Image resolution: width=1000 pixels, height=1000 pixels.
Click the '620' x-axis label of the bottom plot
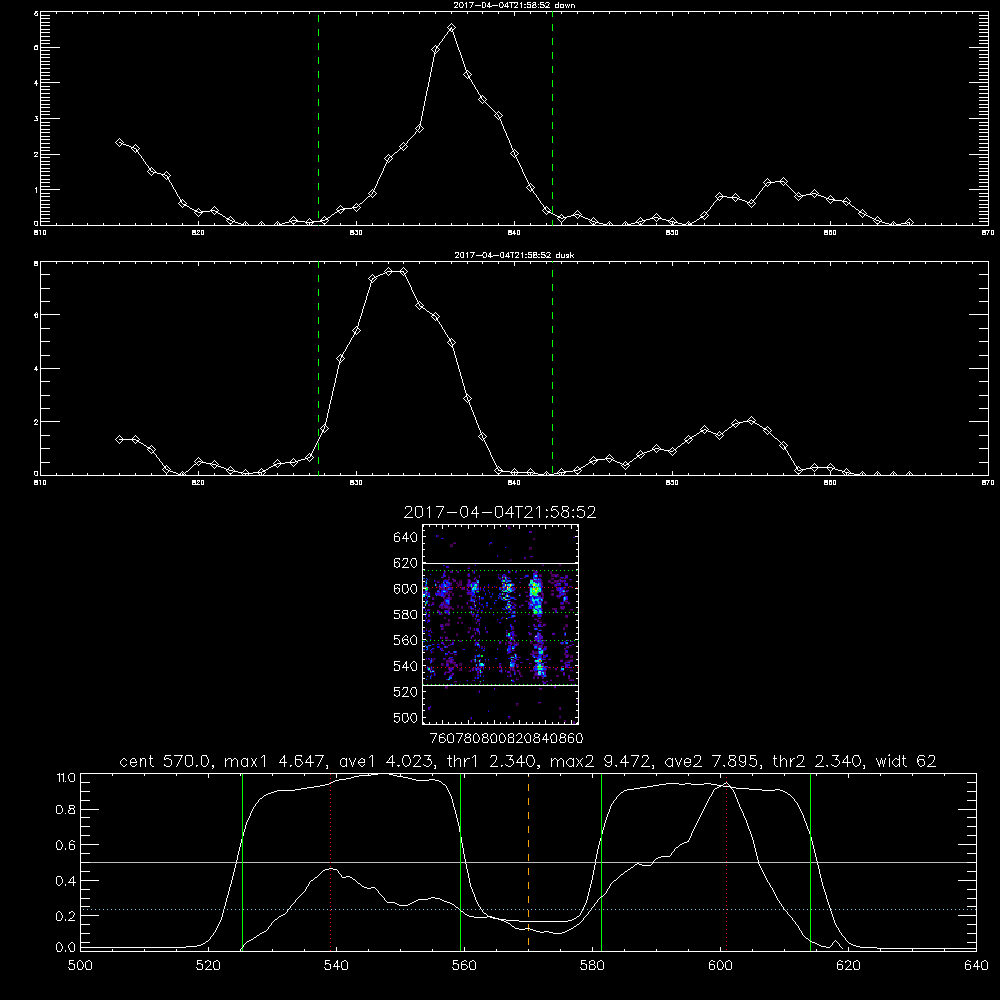click(x=848, y=966)
